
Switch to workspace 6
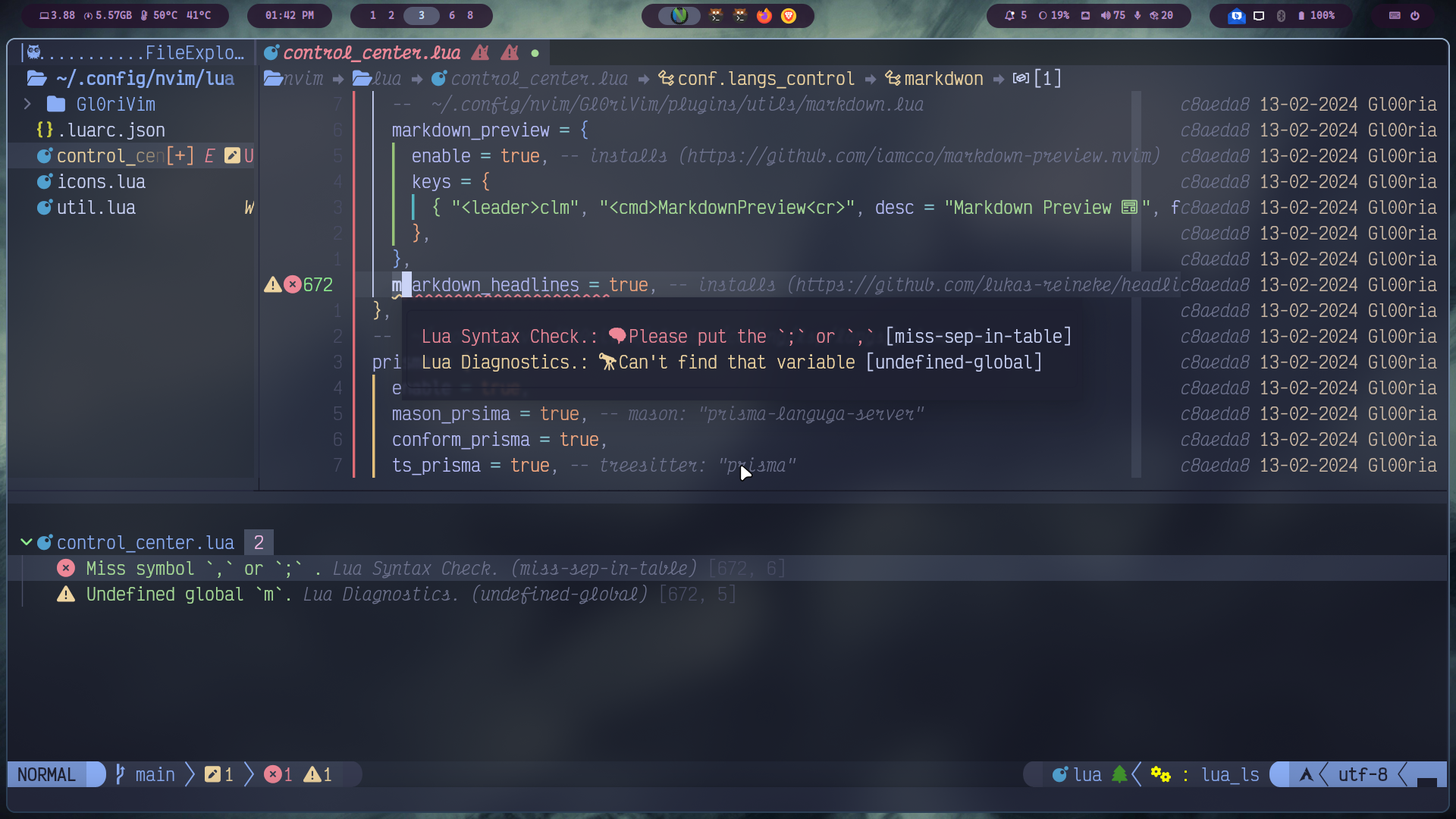point(452,15)
